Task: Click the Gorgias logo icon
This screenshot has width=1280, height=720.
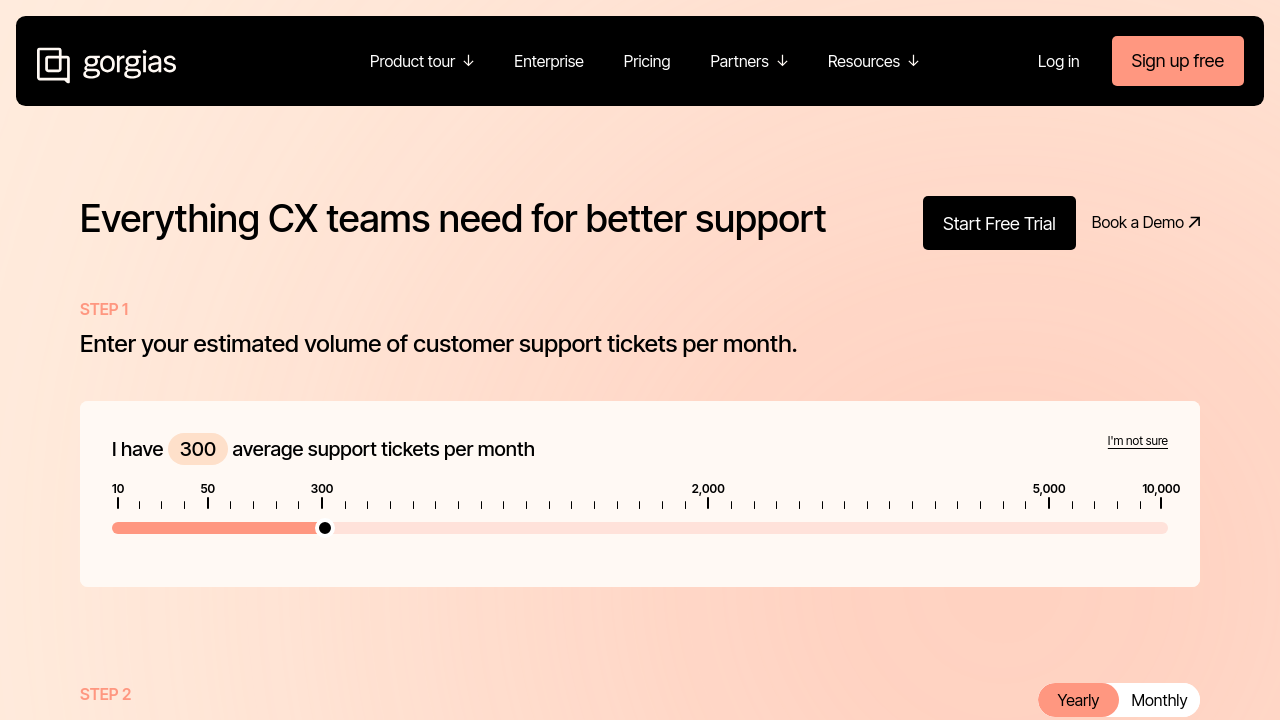Action: (x=54, y=65)
